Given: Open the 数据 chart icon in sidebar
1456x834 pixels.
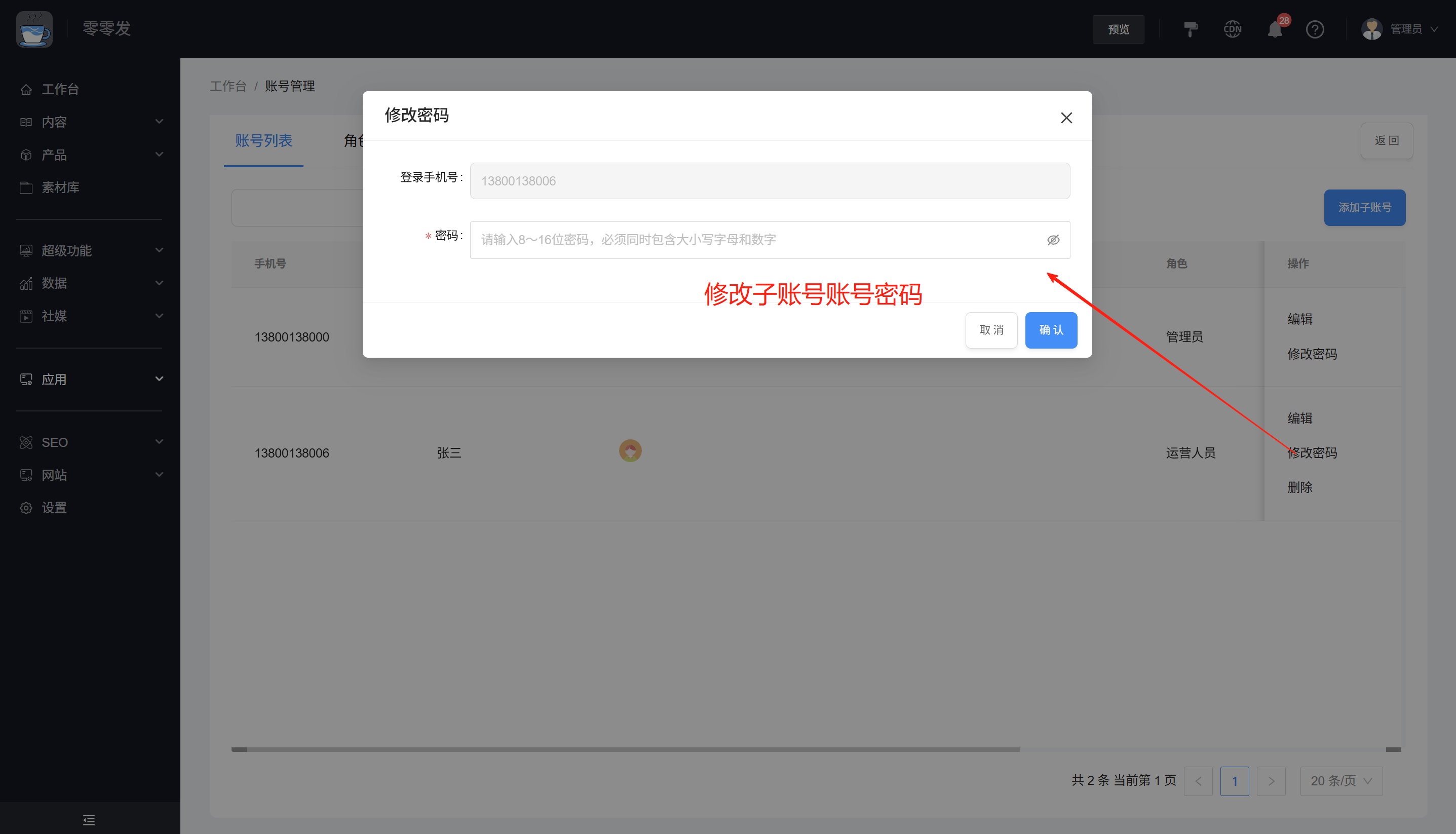Looking at the screenshot, I should [26, 283].
